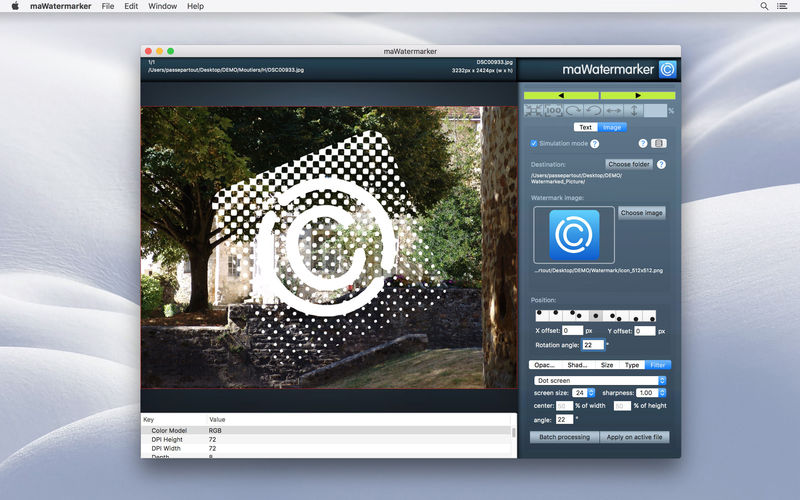Set watermark position to top-right
The image size is (800, 500).
(569, 316)
